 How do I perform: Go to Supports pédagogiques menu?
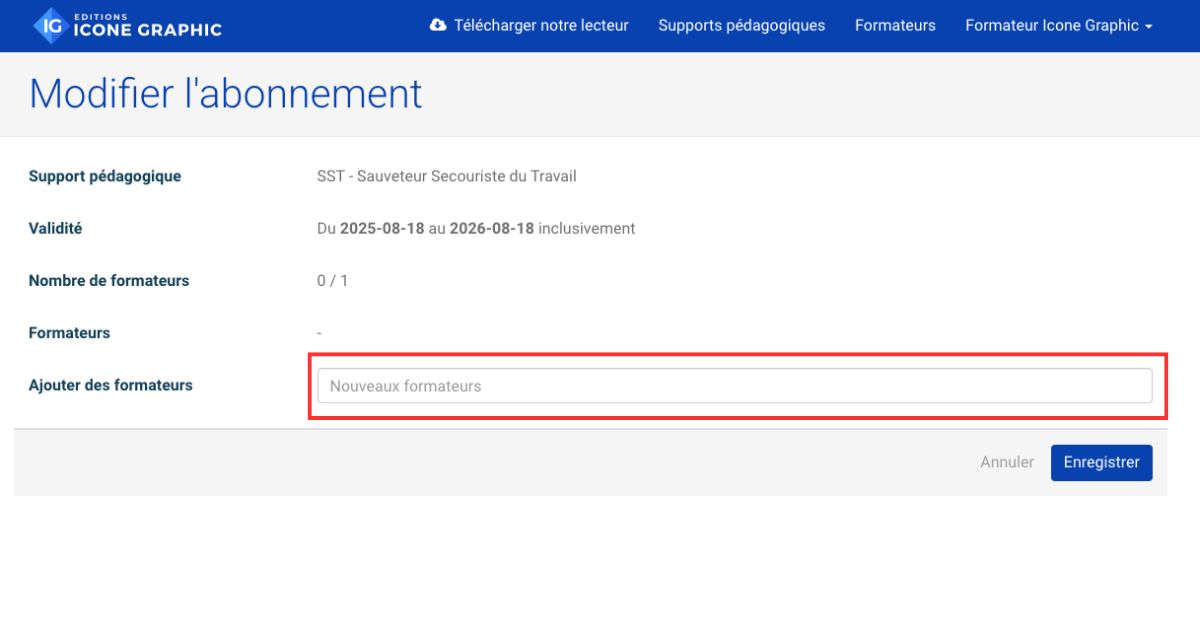point(741,25)
